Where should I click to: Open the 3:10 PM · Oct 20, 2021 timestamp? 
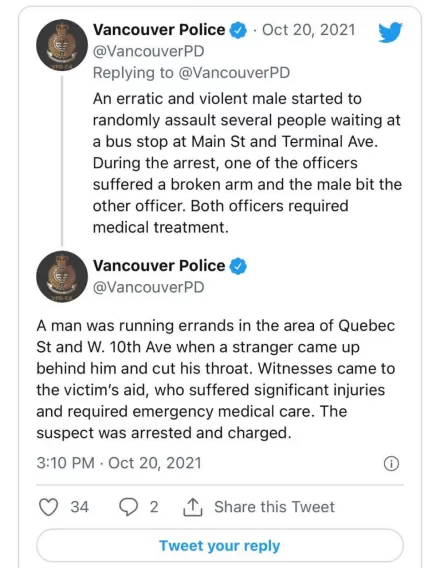[119, 463]
